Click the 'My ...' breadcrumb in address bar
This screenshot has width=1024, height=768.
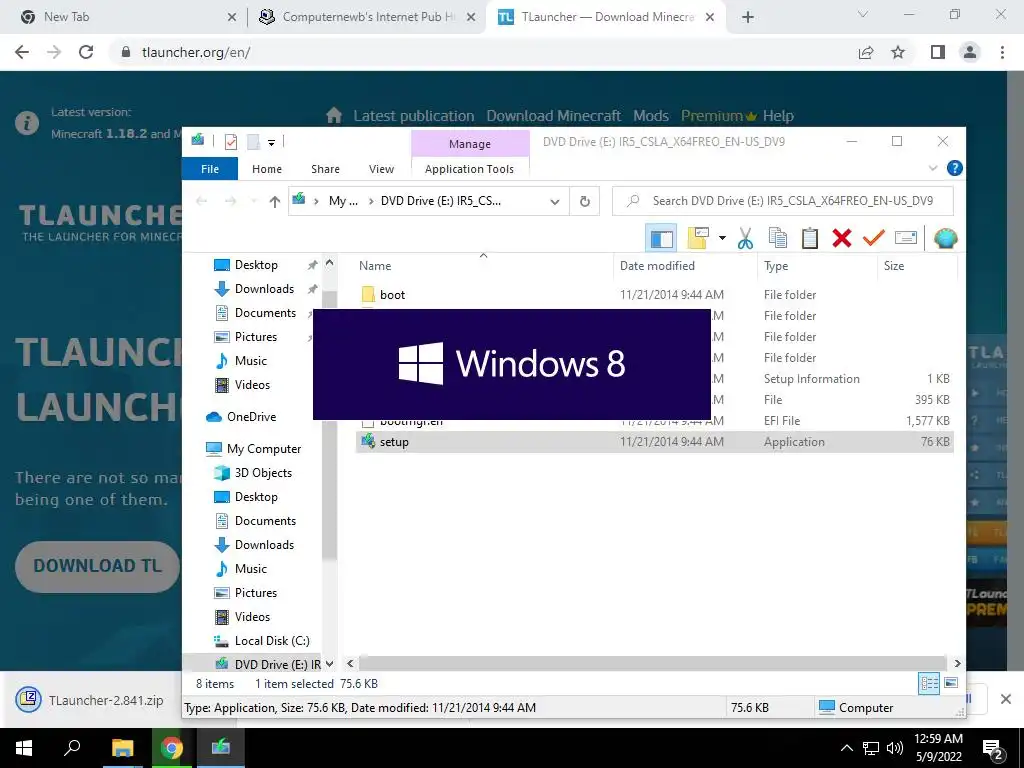[x=343, y=201]
